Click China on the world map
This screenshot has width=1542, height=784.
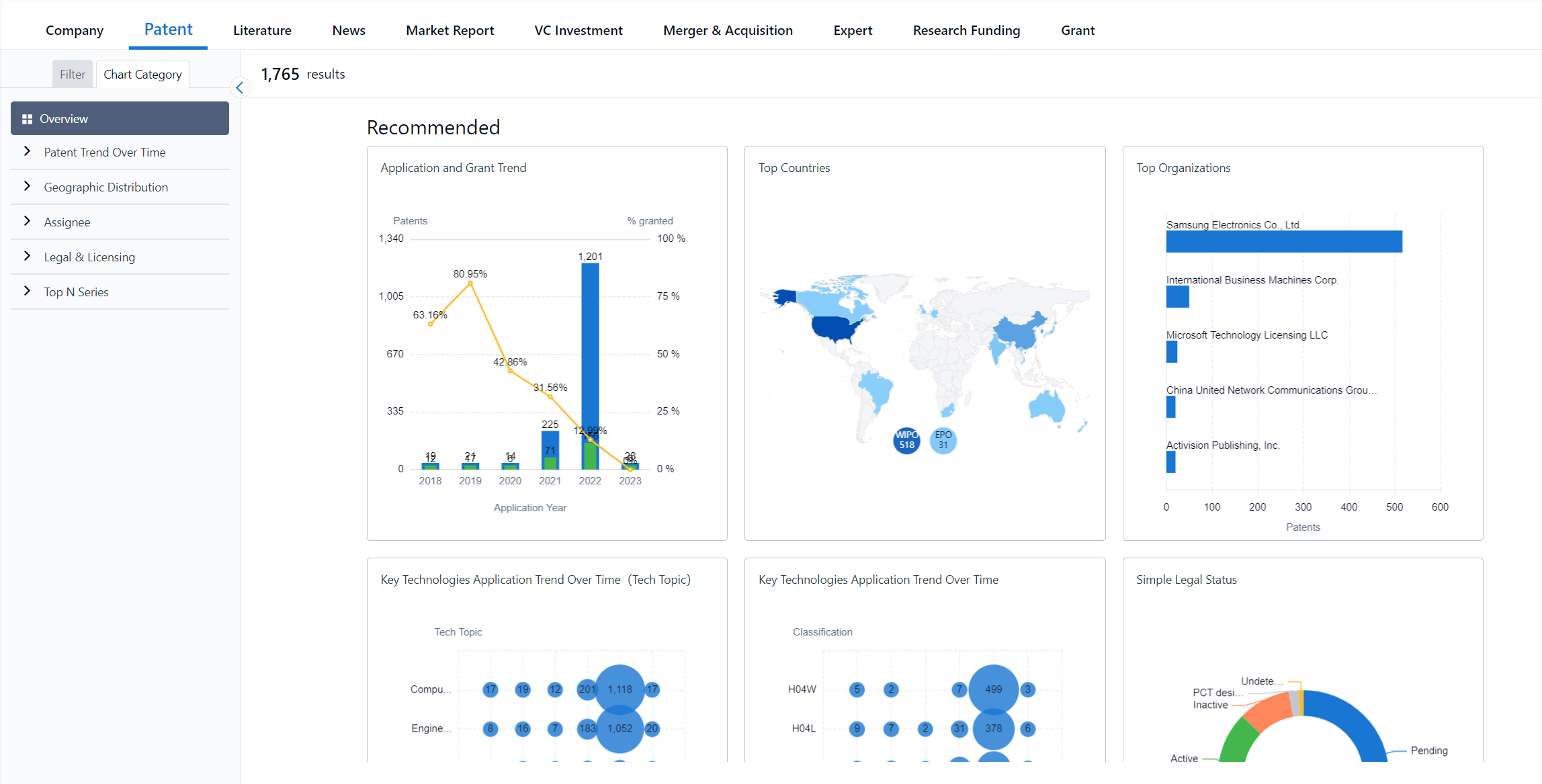tap(1019, 332)
